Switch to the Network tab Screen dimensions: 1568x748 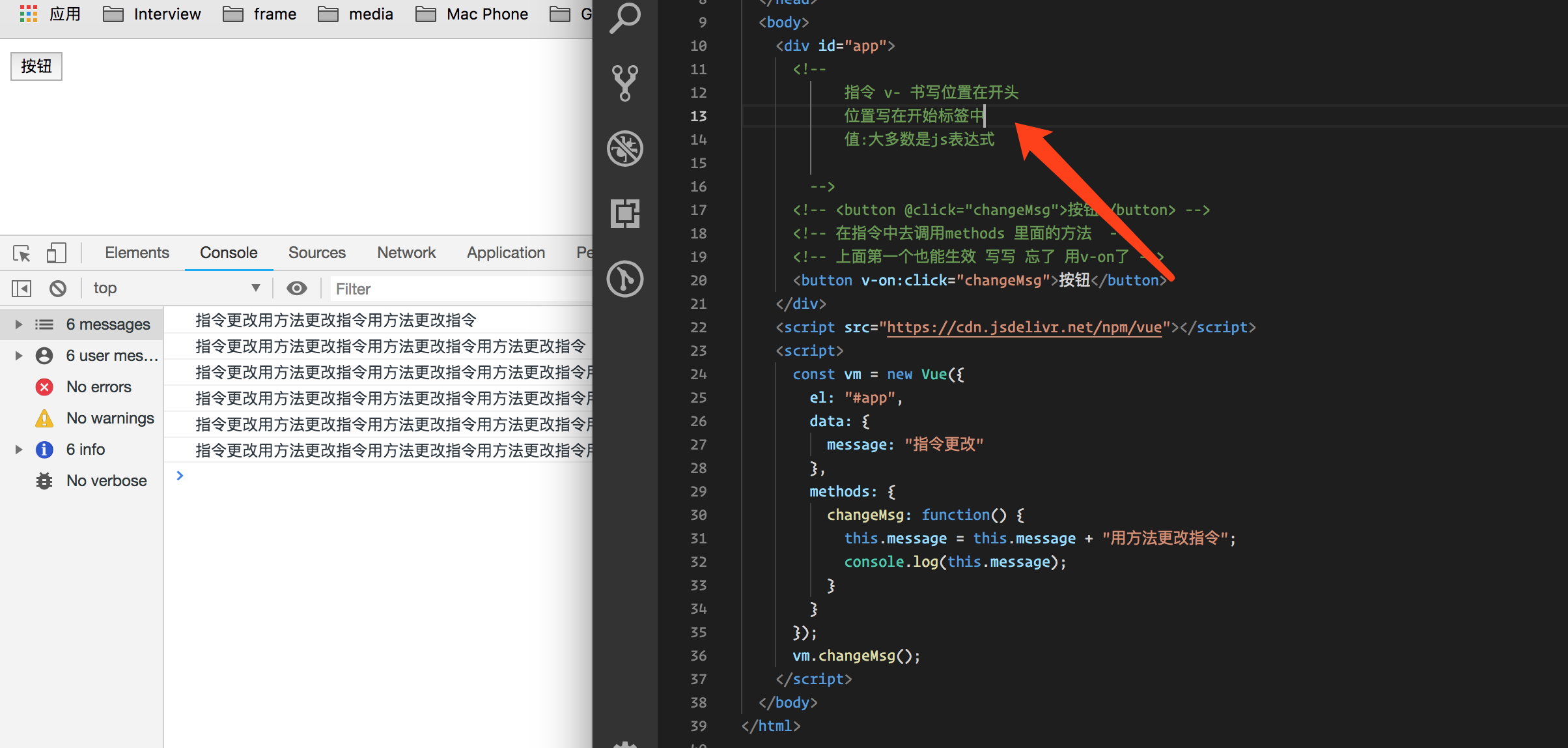[406, 253]
